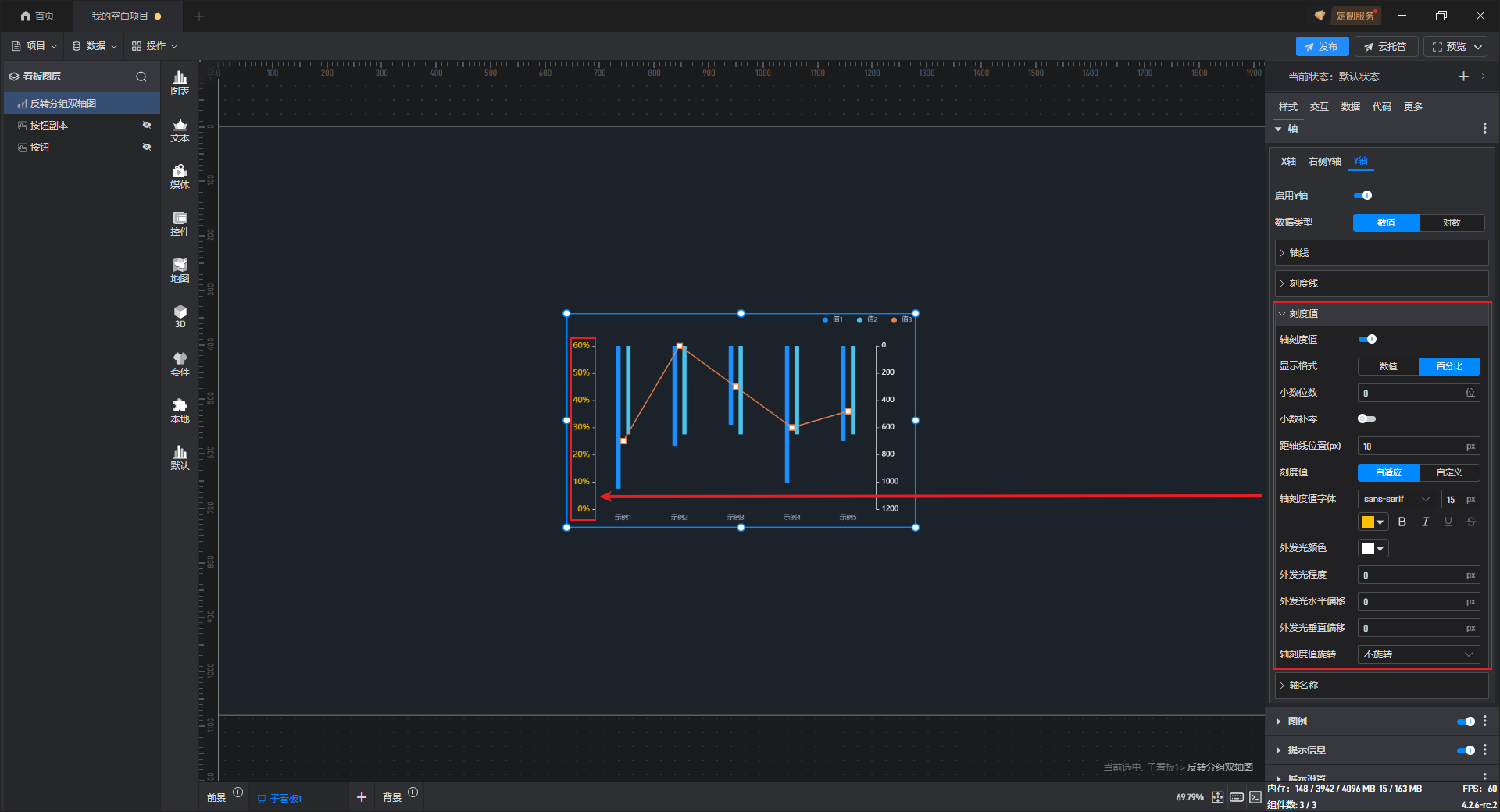Select 数值 display format button
This screenshot has height=812, width=1500.
pyautogui.click(x=1387, y=366)
